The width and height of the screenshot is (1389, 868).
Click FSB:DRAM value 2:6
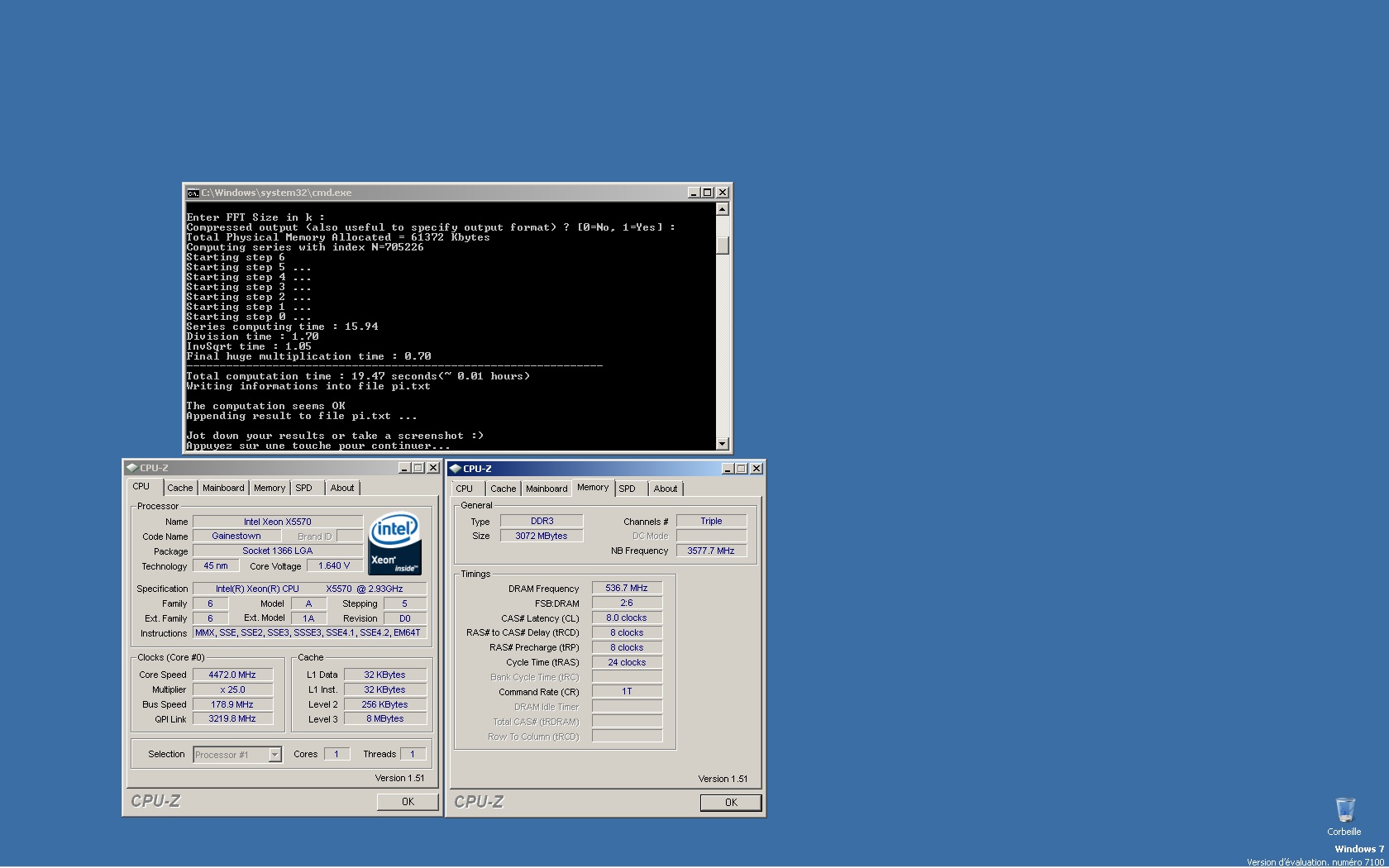[627, 603]
